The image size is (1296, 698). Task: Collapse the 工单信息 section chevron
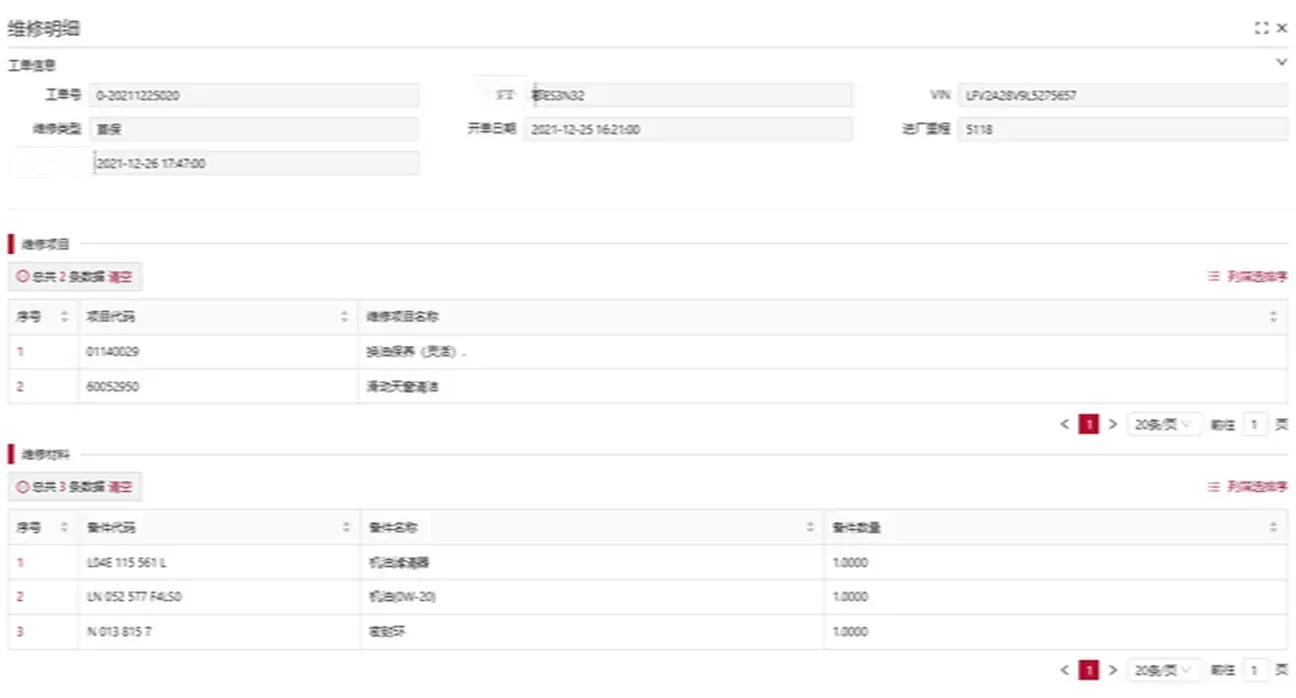[x=1282, y=63]
